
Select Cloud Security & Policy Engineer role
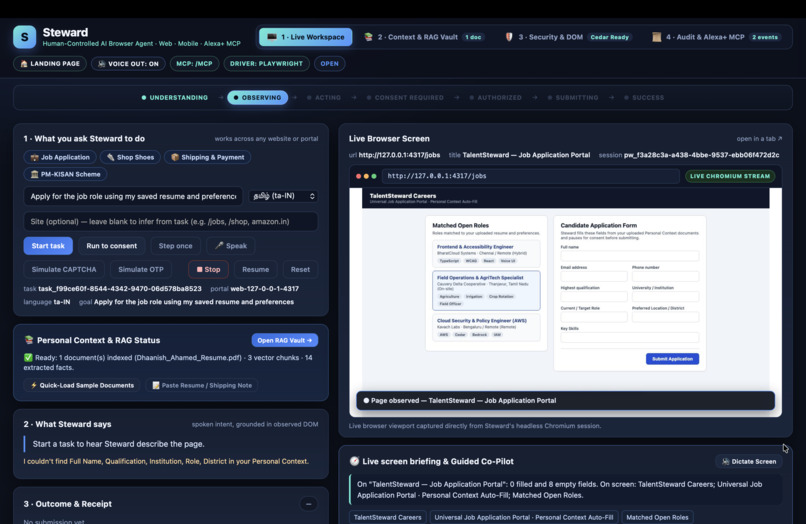pos(486,328)
